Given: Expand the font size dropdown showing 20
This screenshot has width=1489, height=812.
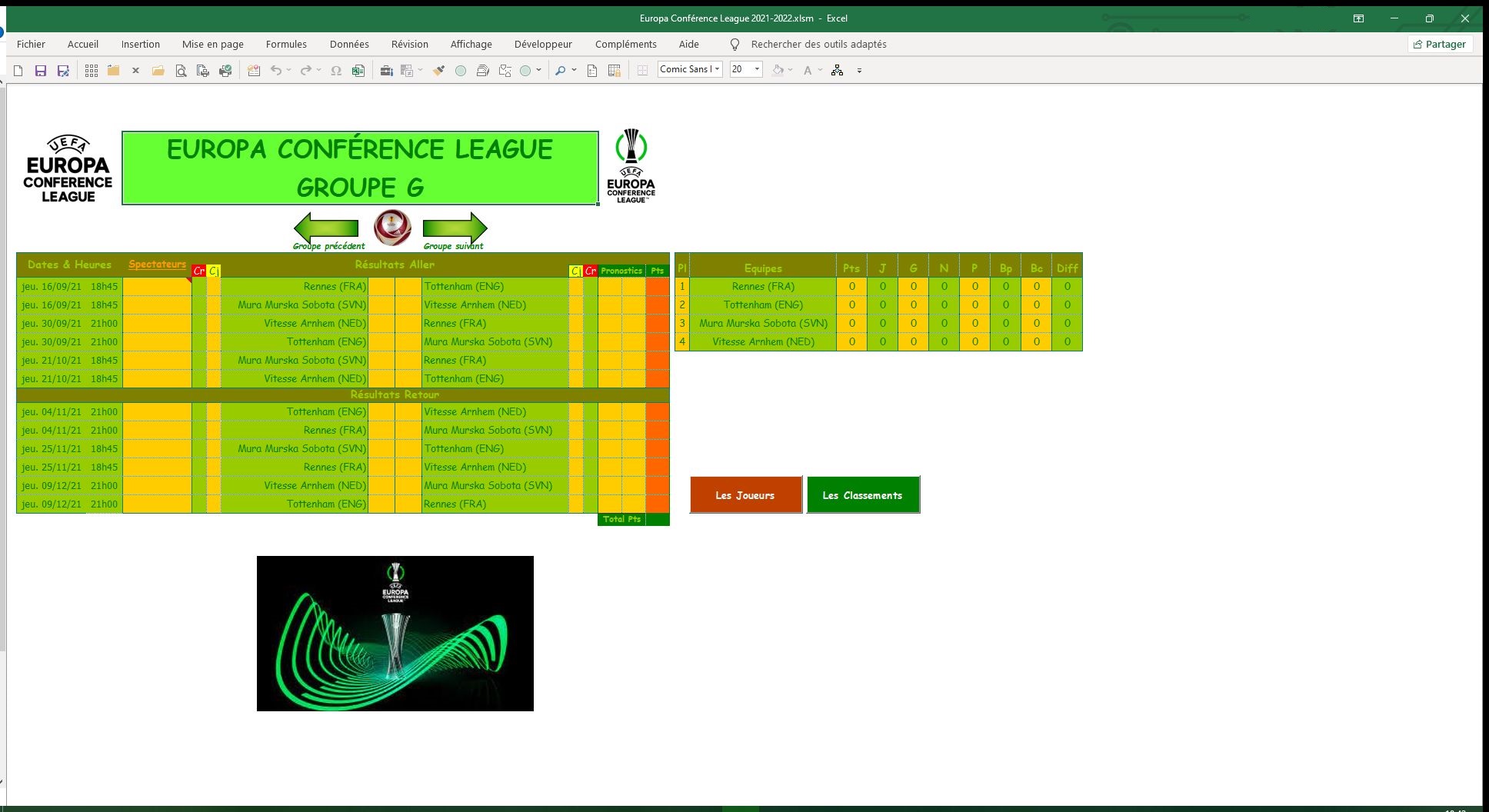Looking at the screenshot, I should (x=757, y=69).
